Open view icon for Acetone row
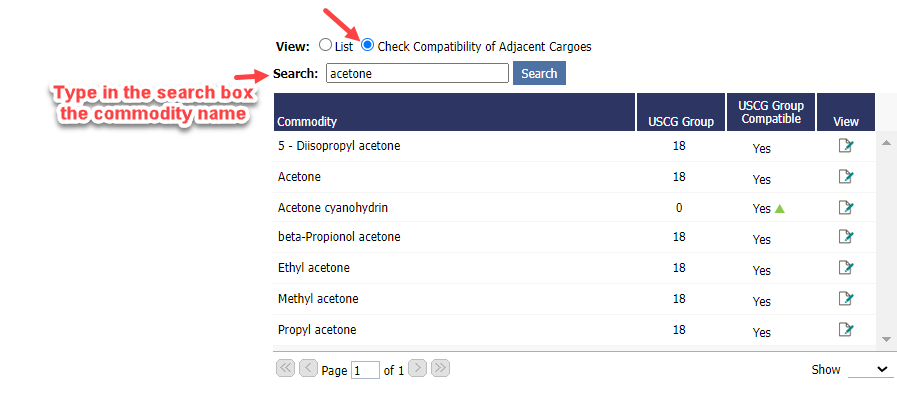The height and width of the screenshot is (396, 897). (x=846, y=176)
